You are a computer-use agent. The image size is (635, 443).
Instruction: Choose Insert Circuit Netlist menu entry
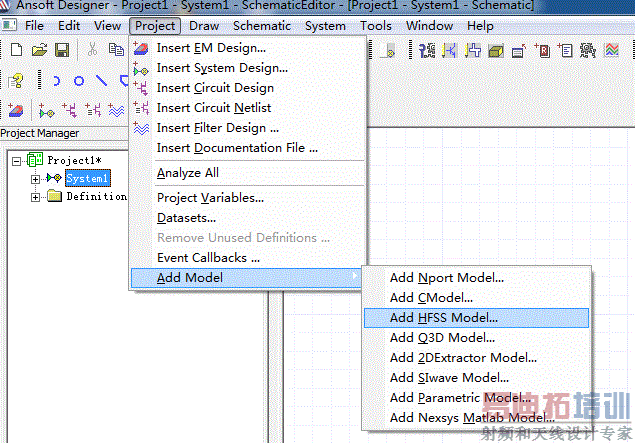click(248, 108)
